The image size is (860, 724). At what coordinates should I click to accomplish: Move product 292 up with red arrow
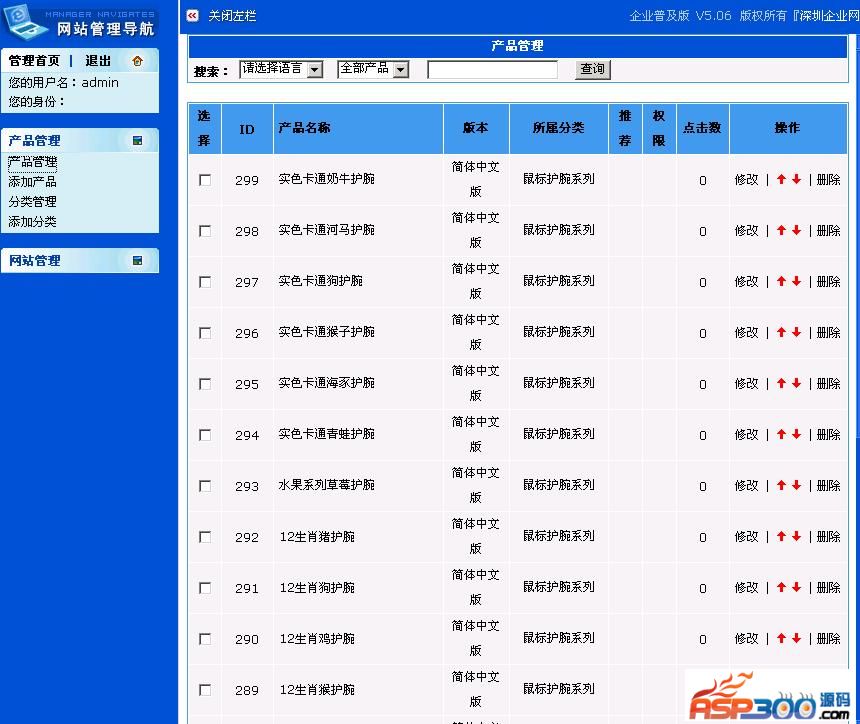coord(782,536)
